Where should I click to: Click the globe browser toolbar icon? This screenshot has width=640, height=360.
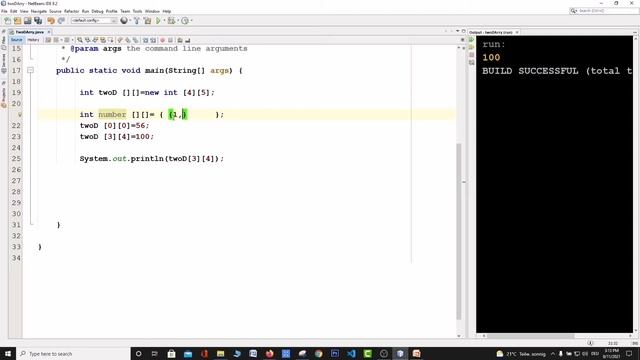pos(124,20)
